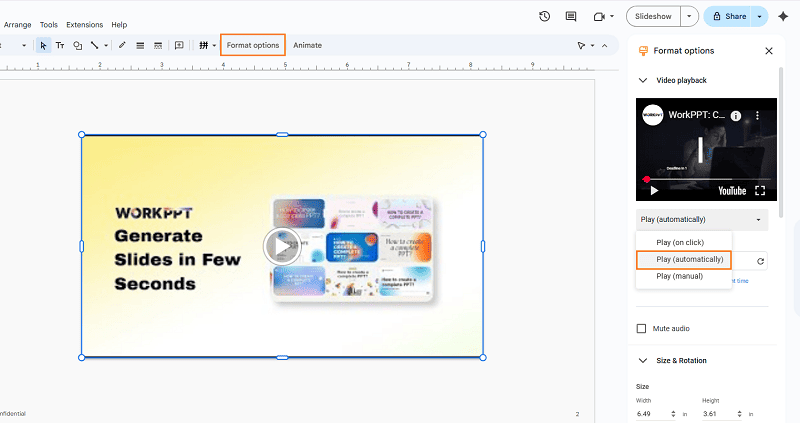
Task: Click top-left resize handle of video
Action: tap(82, 135)
